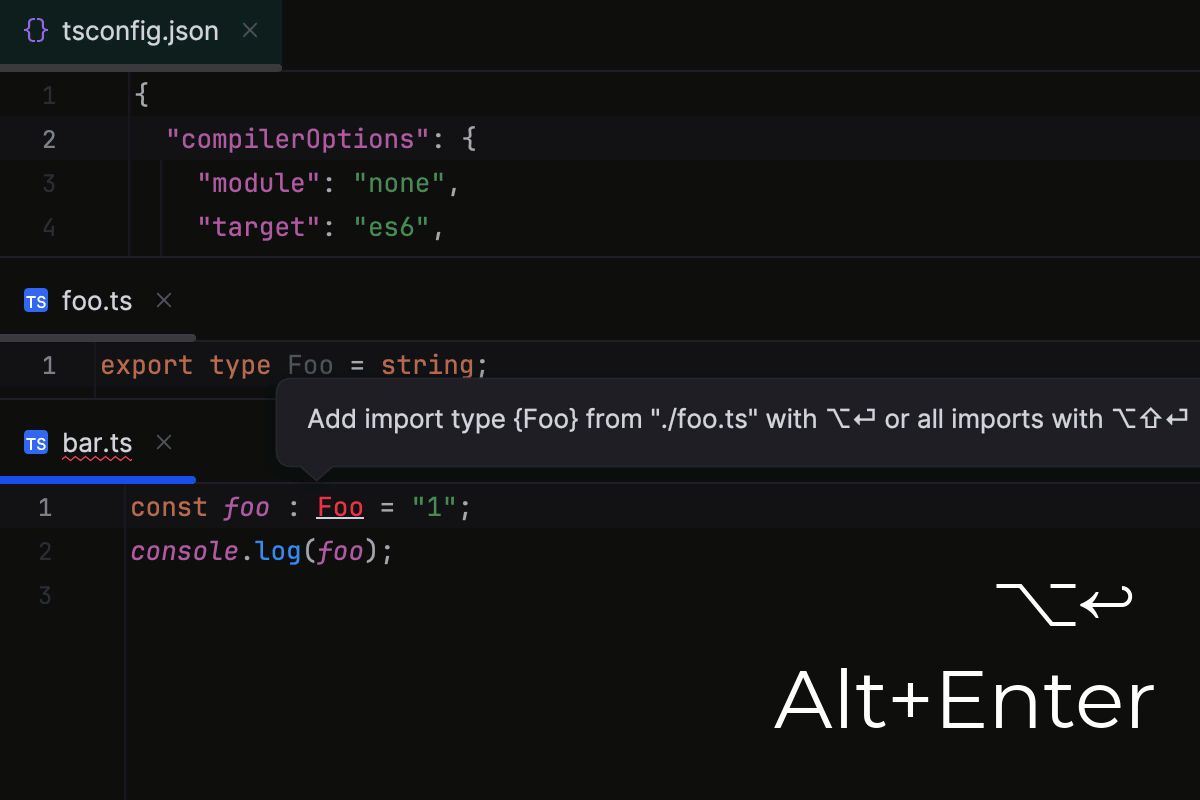
Task: Click the underlined Foo type reference
Action: 339,507
